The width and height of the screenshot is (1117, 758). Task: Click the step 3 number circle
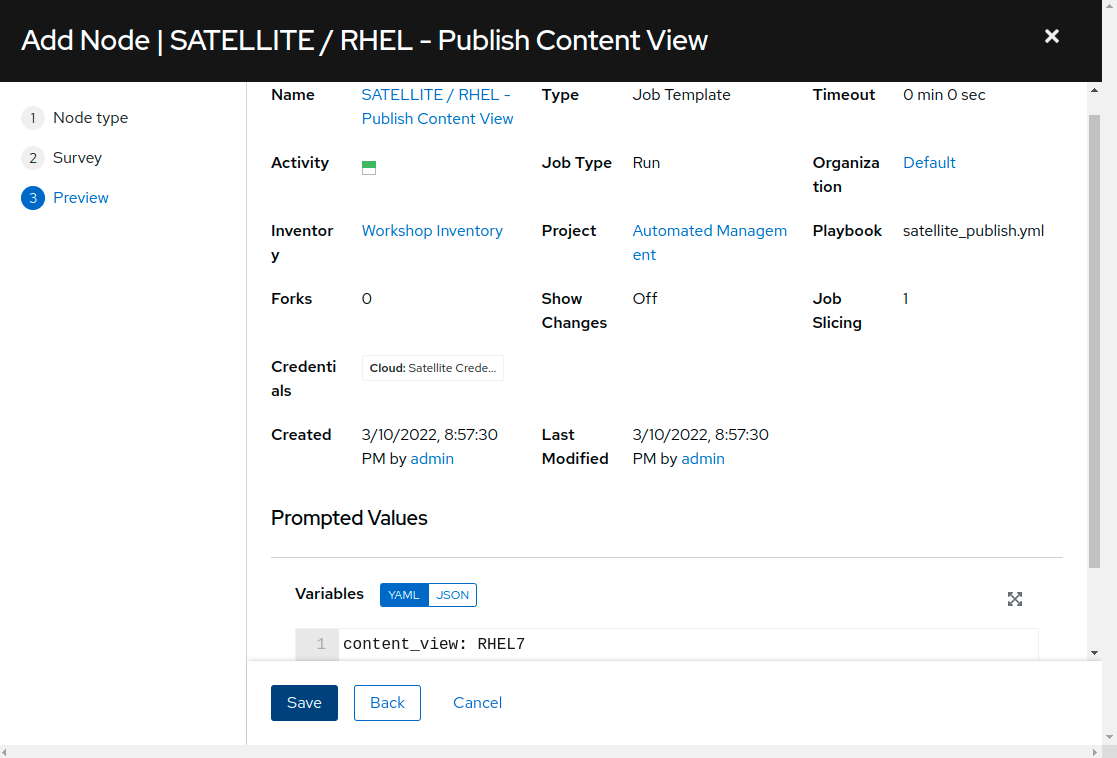point(33,198)
